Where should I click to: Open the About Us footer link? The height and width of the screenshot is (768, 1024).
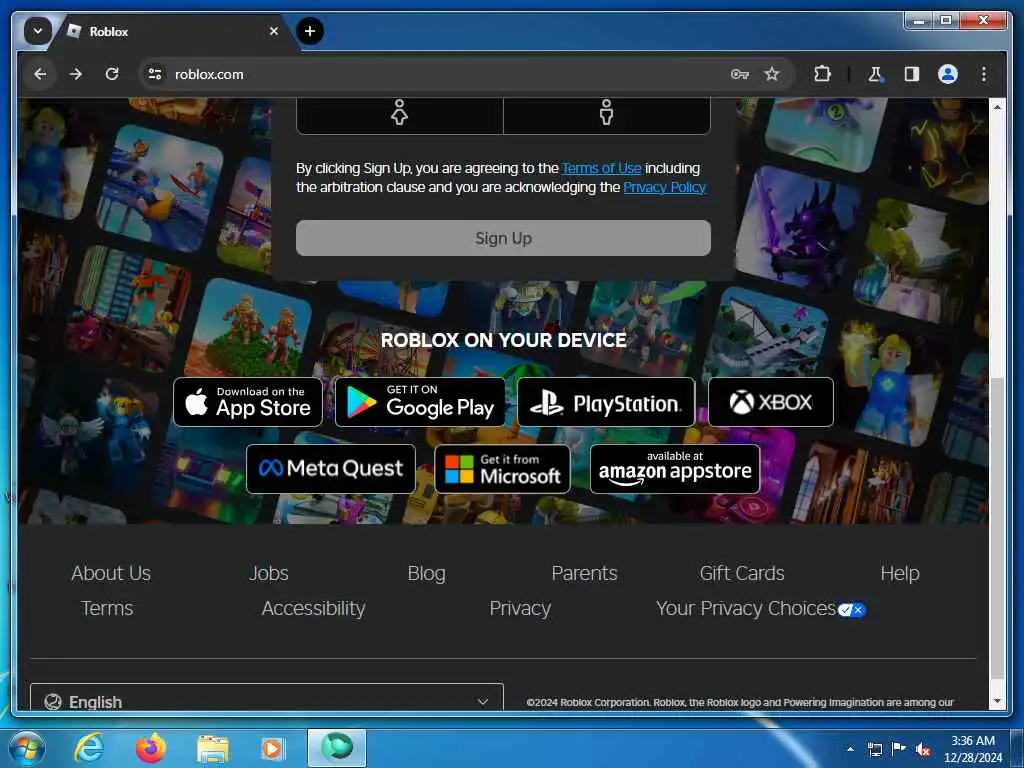(x=111, y=573)
